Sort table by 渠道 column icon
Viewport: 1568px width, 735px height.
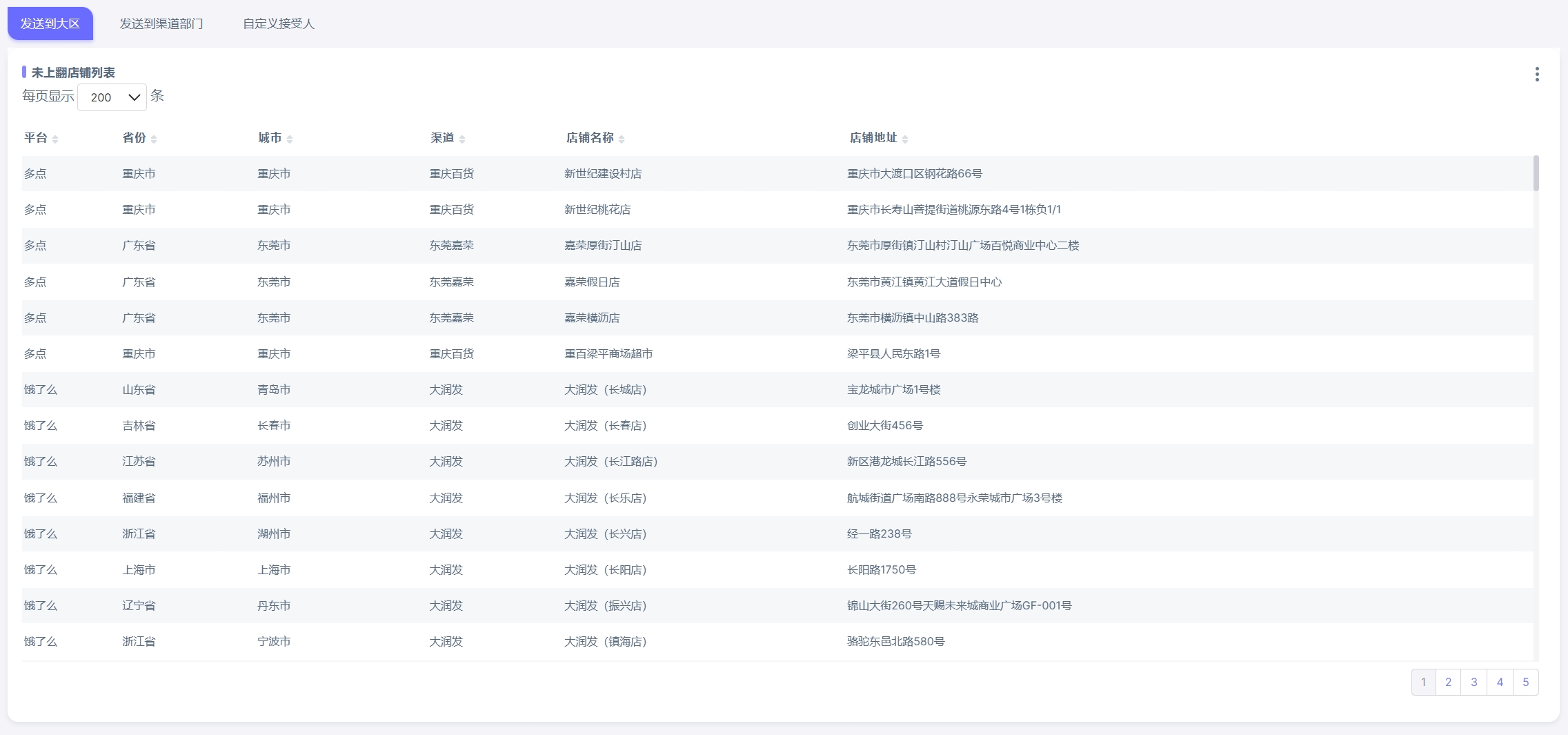(462, 139)
